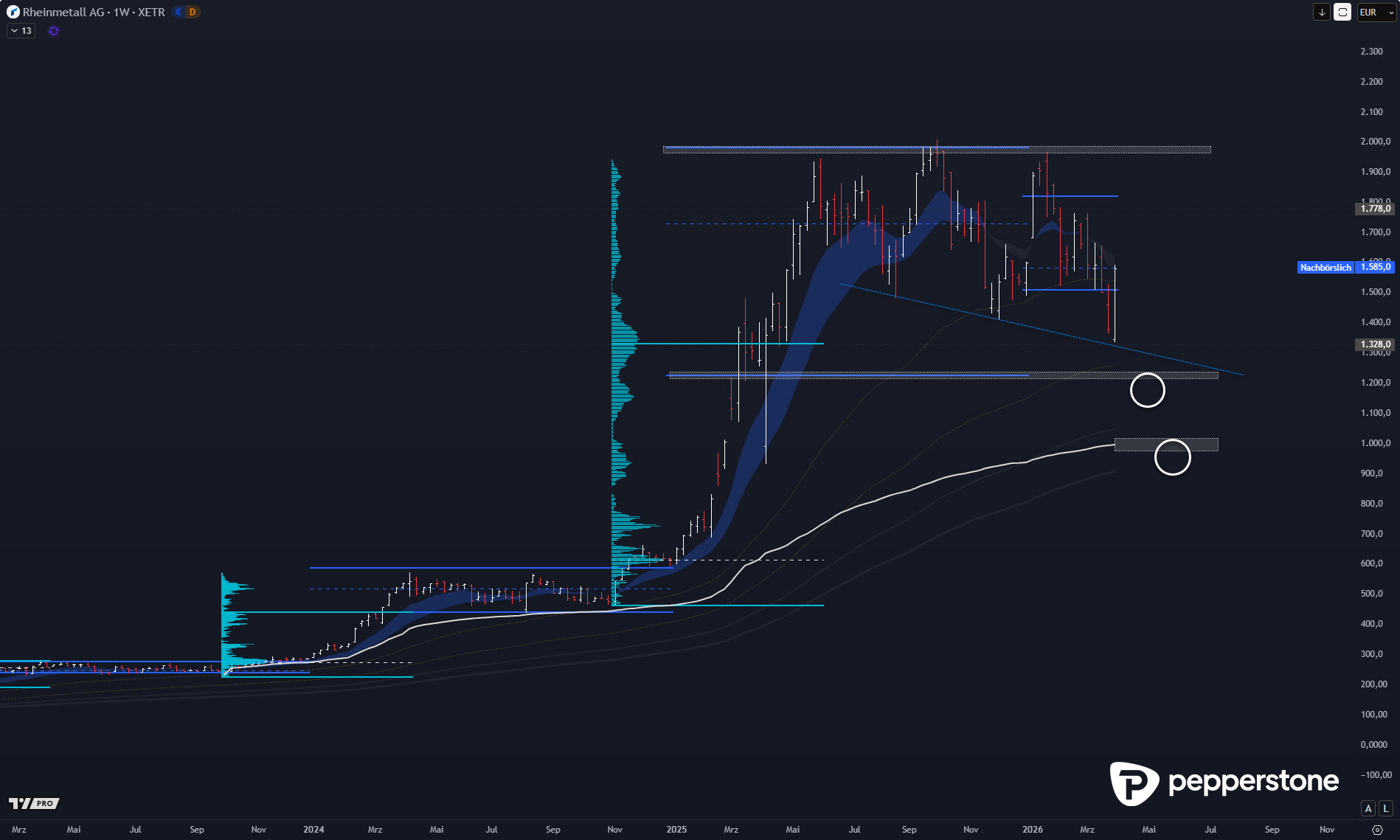Click the −100,00 price axis label
This screenshot has width=1400, height=840.
click(1376, 775)
